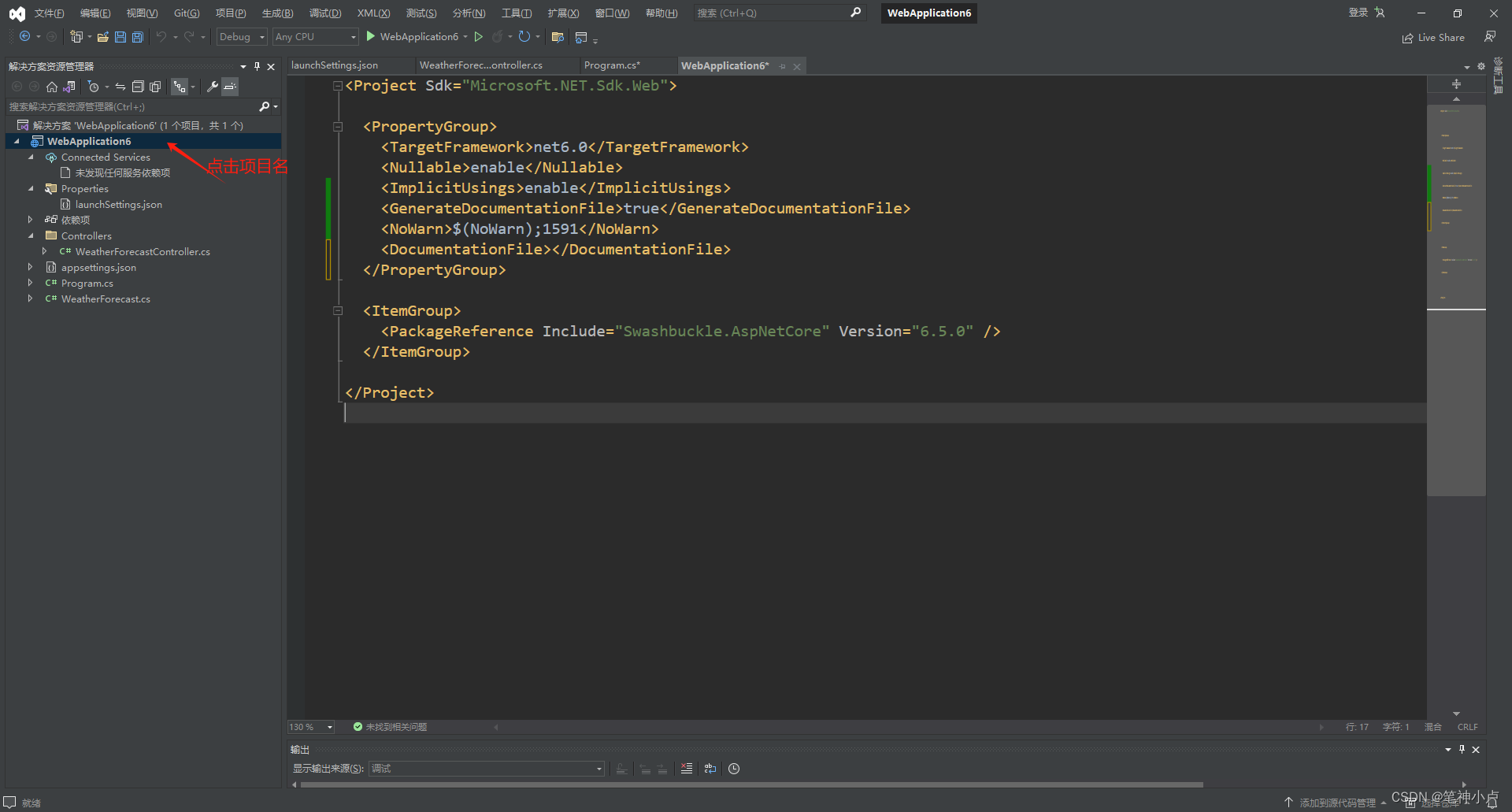Viewport: 1512px width, 812px height.
Task: Click the feedback bell icon top right
Action: pos(1491,36)
